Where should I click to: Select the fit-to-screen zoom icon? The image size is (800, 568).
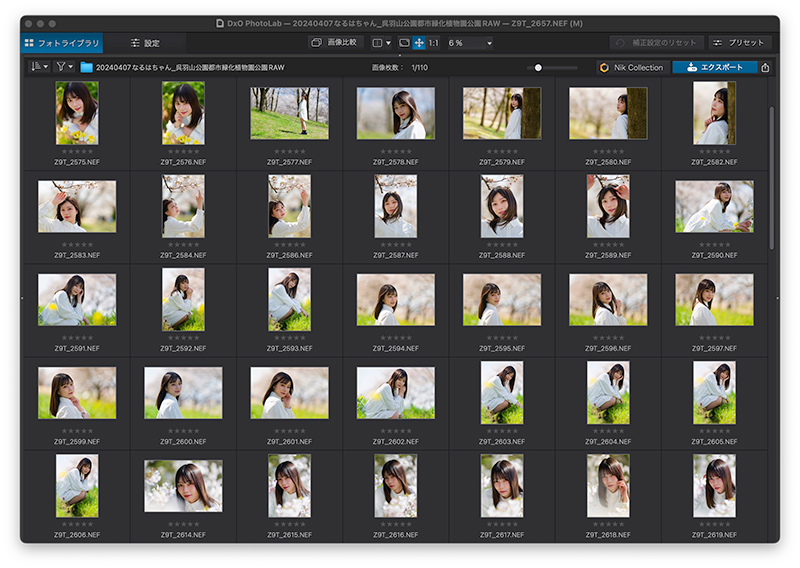404,43
